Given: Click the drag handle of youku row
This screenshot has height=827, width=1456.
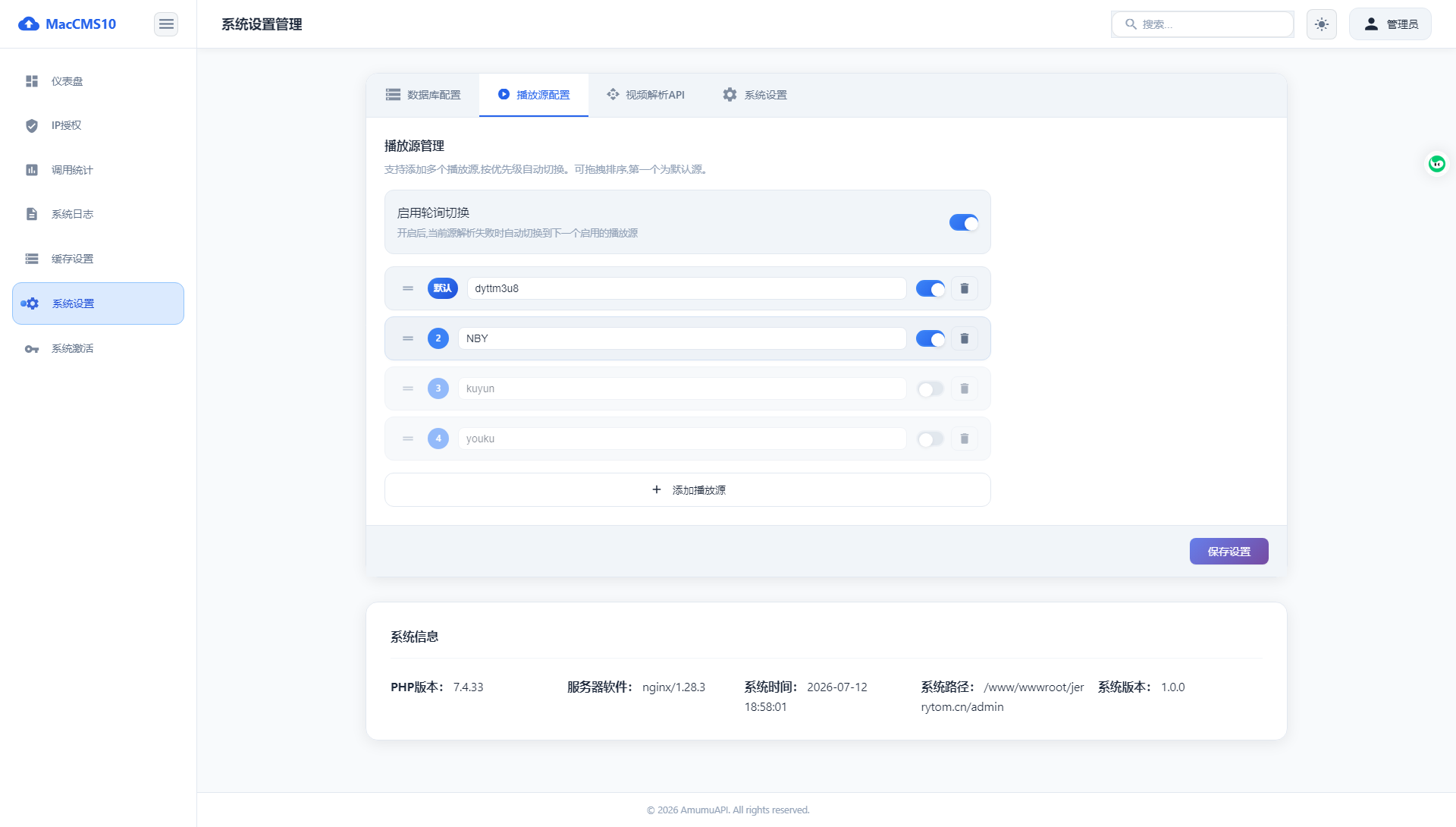Looking at the screenshot, I should [408, 439].
